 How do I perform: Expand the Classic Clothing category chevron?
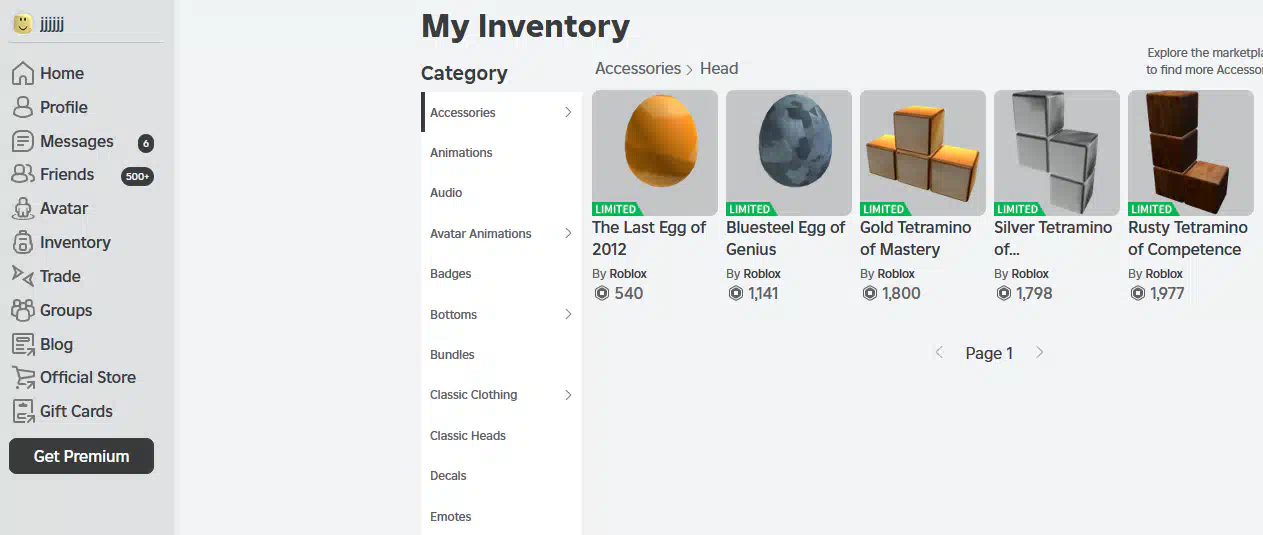(x=568, y=395)
